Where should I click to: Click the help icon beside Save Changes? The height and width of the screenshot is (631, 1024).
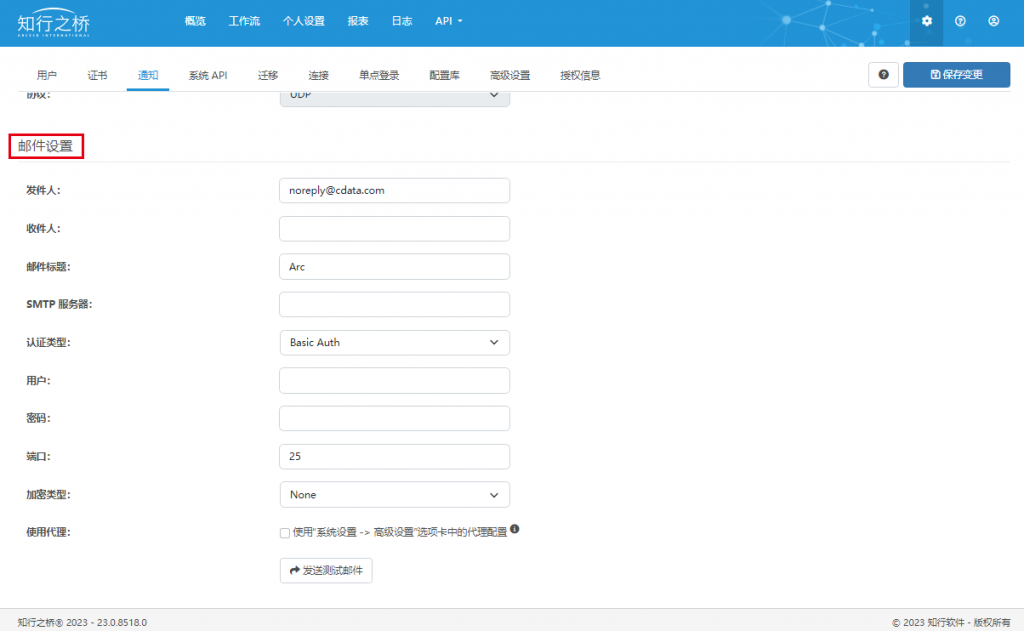click(x=884, y=74)
